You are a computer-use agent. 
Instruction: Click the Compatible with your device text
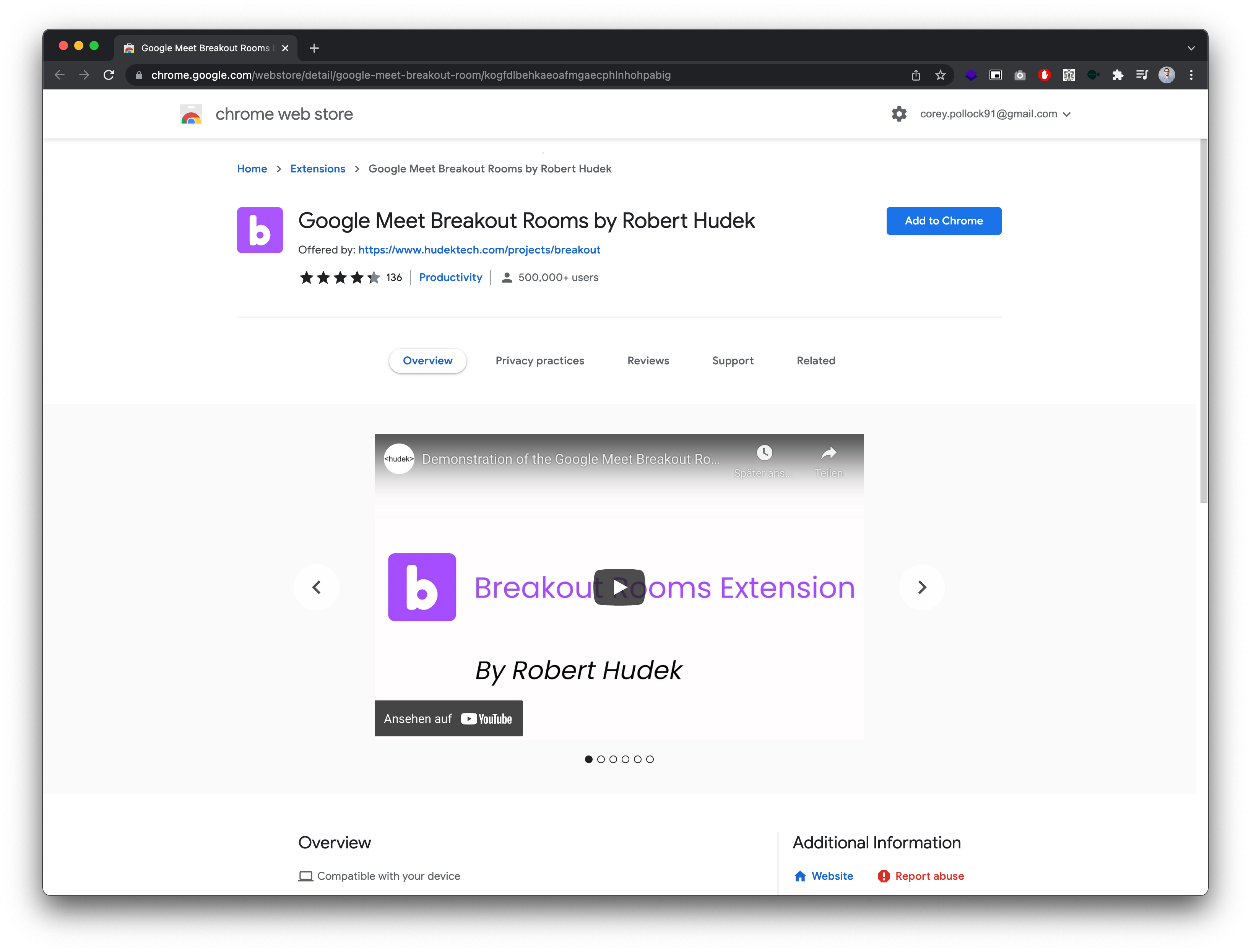[x=389, y=877]
